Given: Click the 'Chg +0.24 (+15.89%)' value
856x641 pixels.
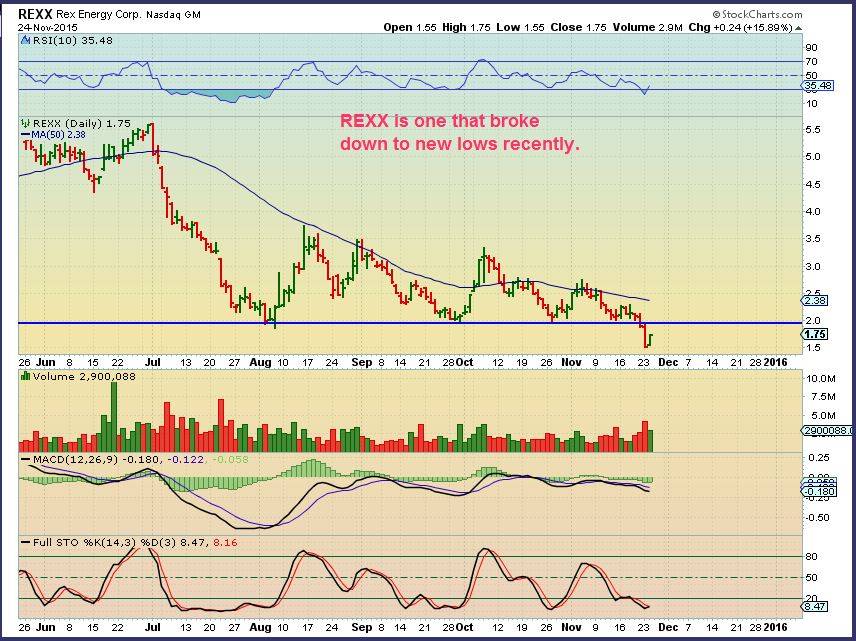Looking at the screenshot, I should click(740, 27).
